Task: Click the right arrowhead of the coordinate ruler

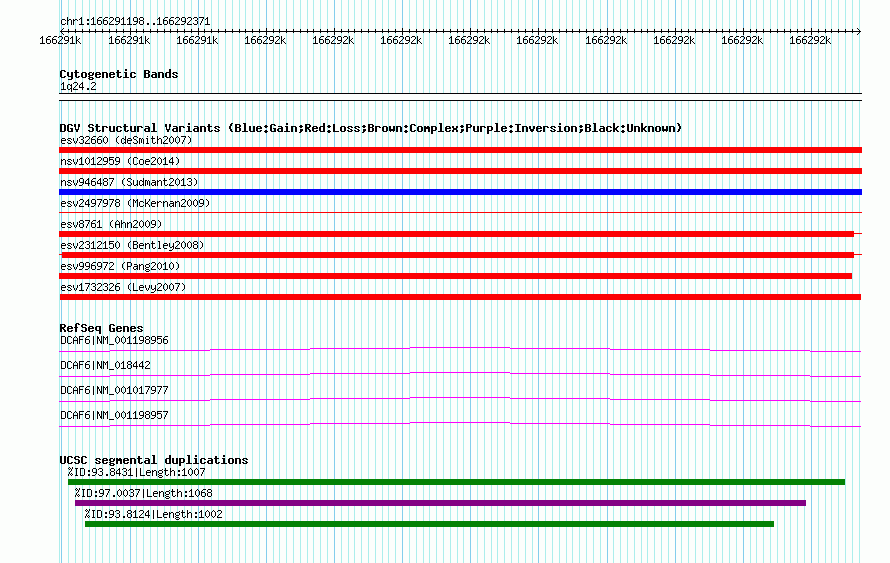Action: pyautogui.click(x=859, y=31)
